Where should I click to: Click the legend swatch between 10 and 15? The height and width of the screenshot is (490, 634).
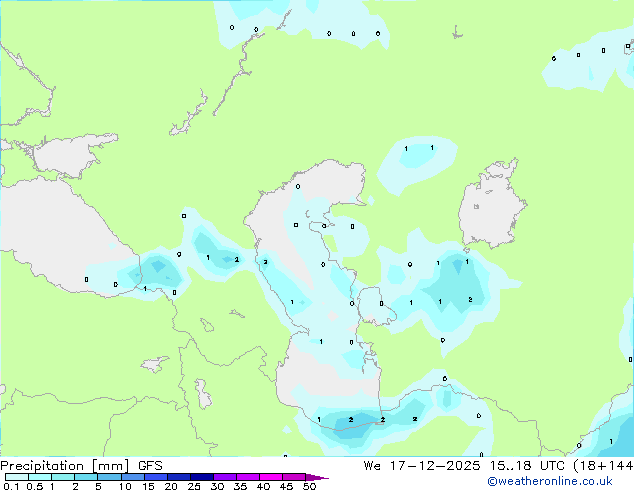pos(132,477)
